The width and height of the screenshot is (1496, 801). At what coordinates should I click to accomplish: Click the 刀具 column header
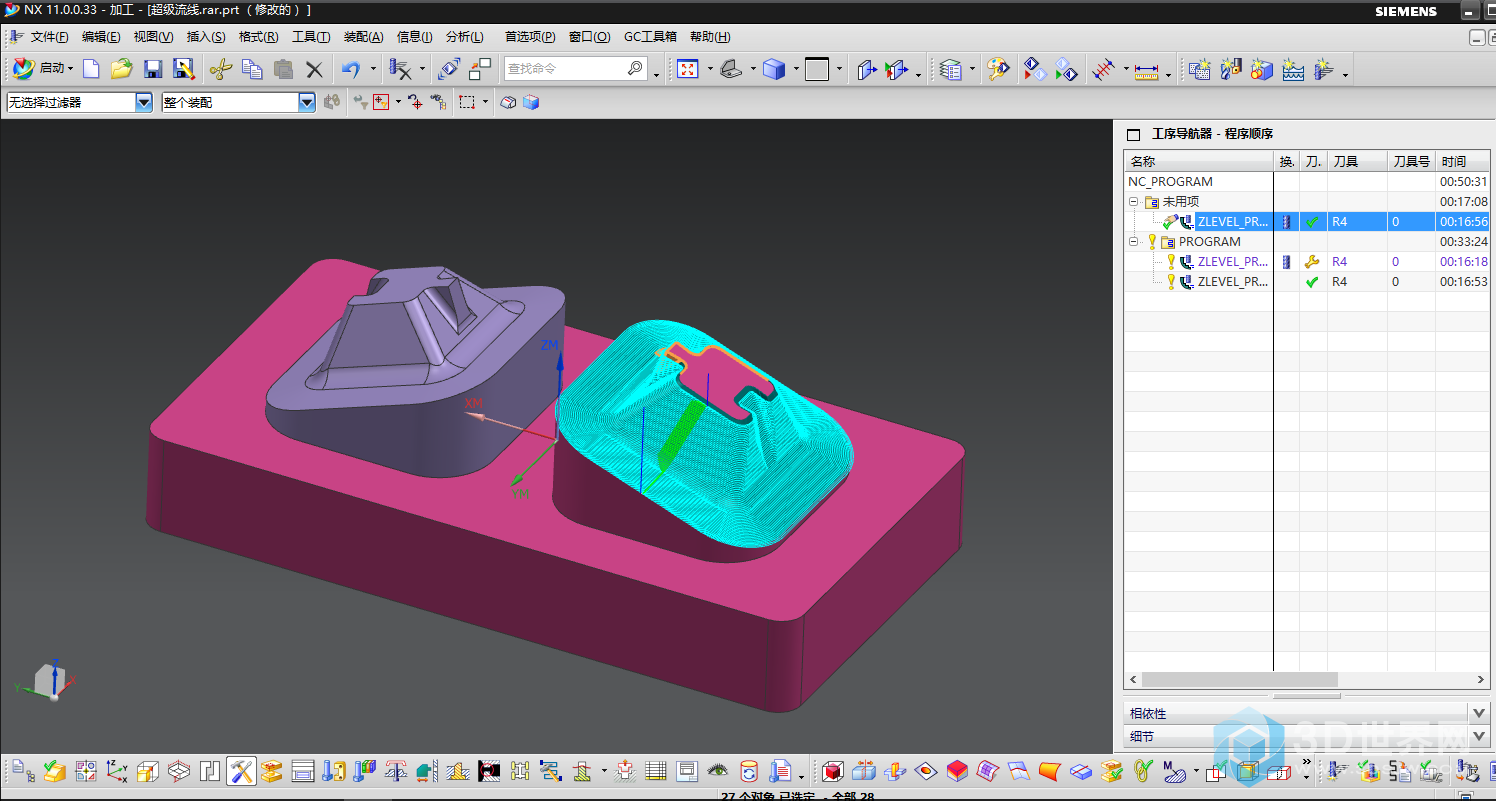coord(1356,161)
